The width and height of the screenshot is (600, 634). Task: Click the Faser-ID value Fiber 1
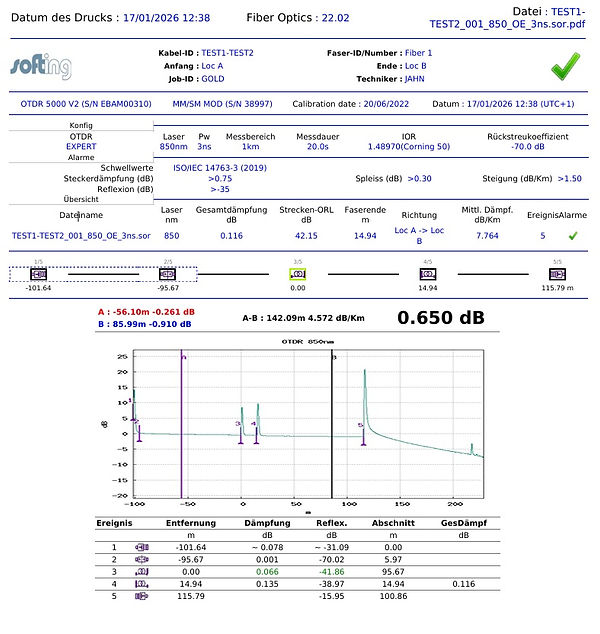(418, 53)
